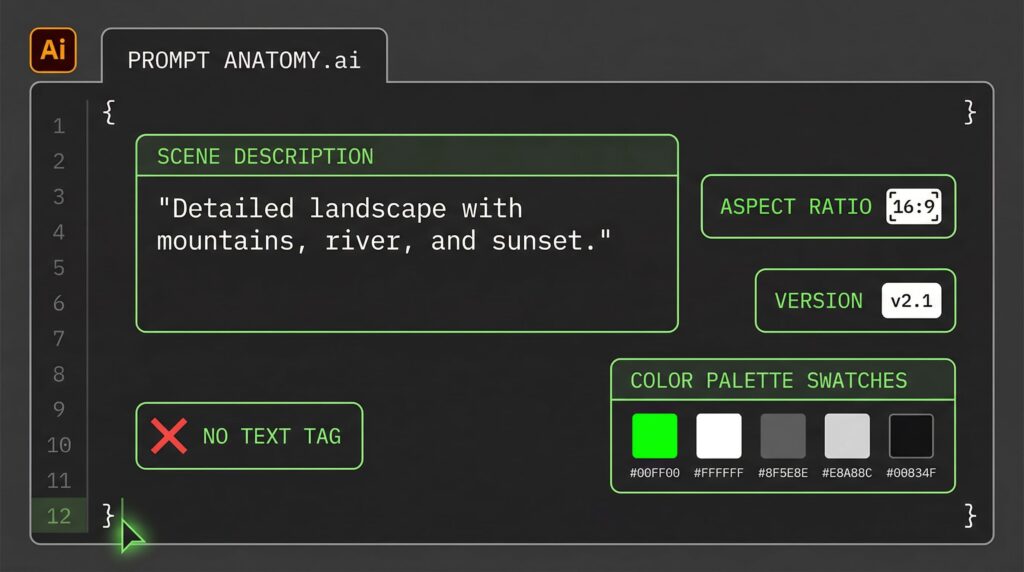The width and height of the screenshot is (1024, 572).
Task: Click the SCENE DESCRIPTION header
Action: point(406,156)
